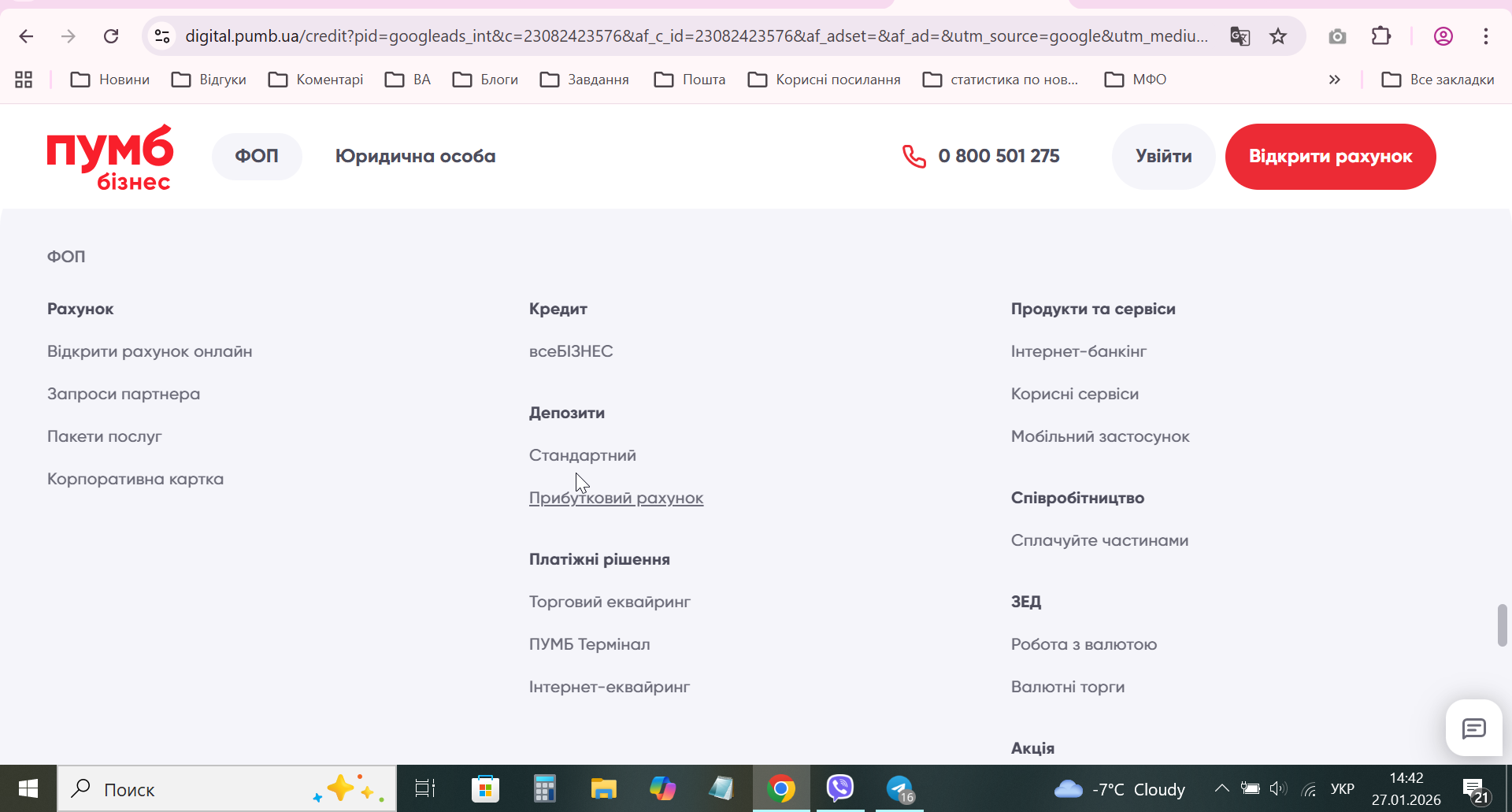The image size is (1512, 812).
Task: Open the apps grid in bookmarks bar
Action: point(24,80)
